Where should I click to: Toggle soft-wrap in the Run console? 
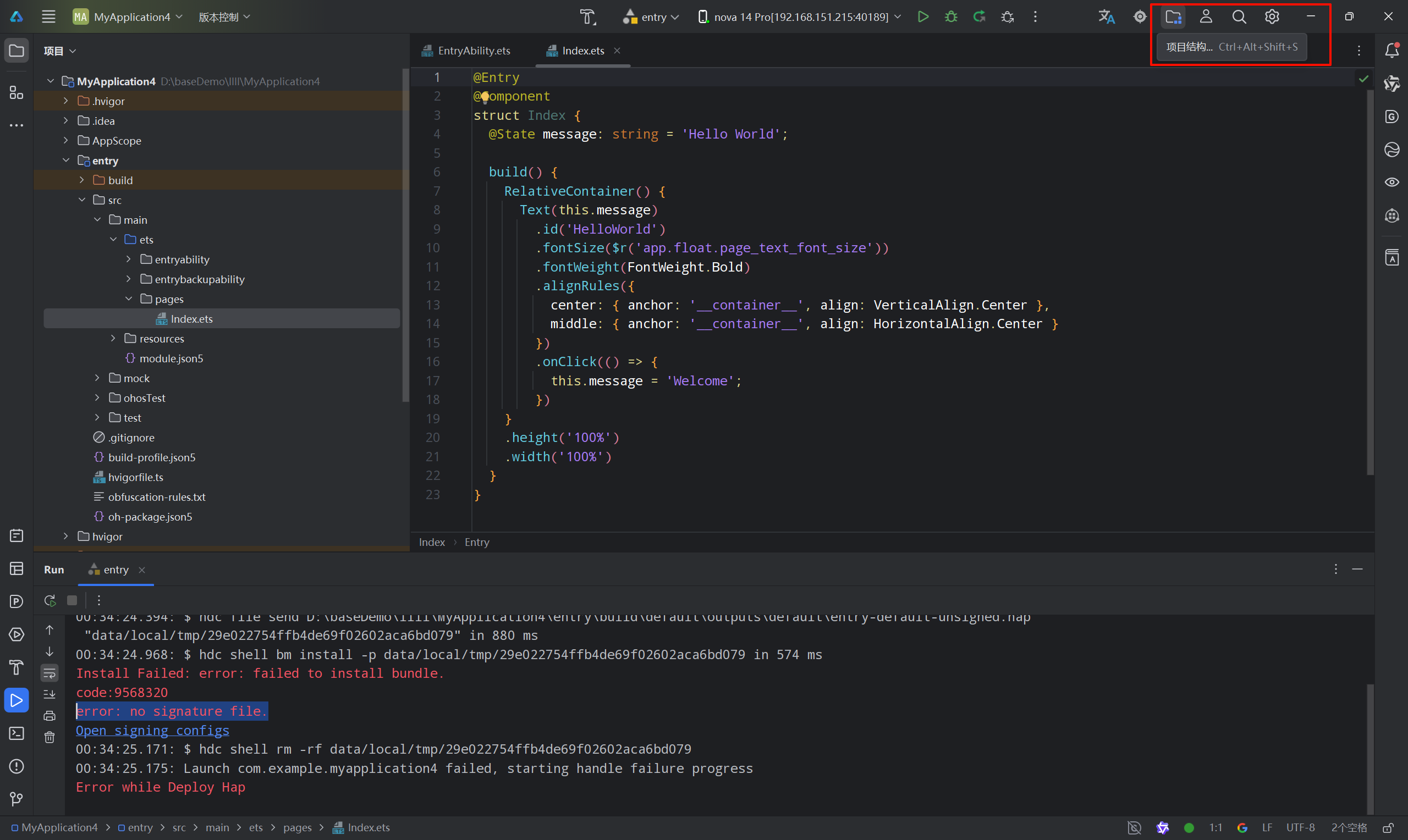point(50,673)
